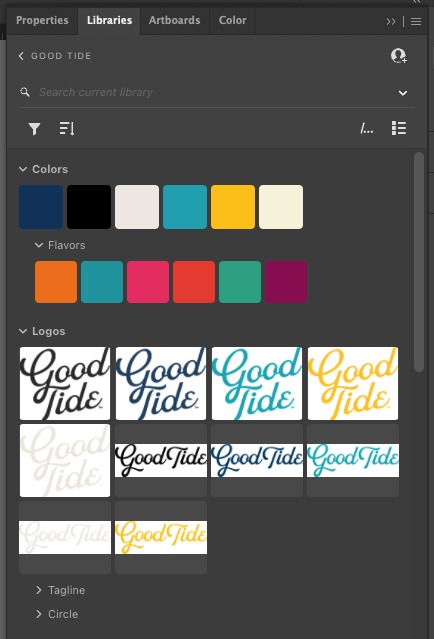This screenshot has width=434, height=639.
Task: Expand the Circle subgroup
Action: [39, 614]
